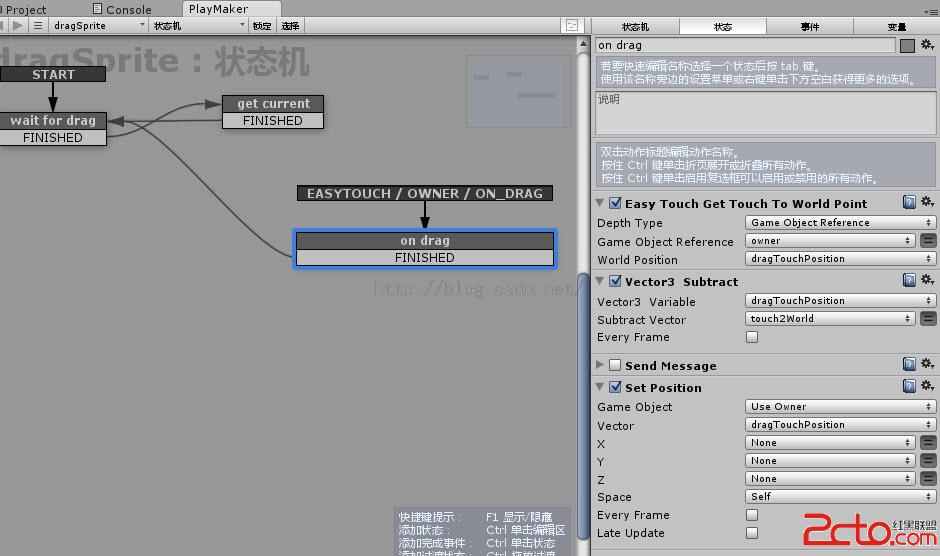
Task: Open the 变量 inspector tab
Action: pyautogui.click(x=897, y=26)
